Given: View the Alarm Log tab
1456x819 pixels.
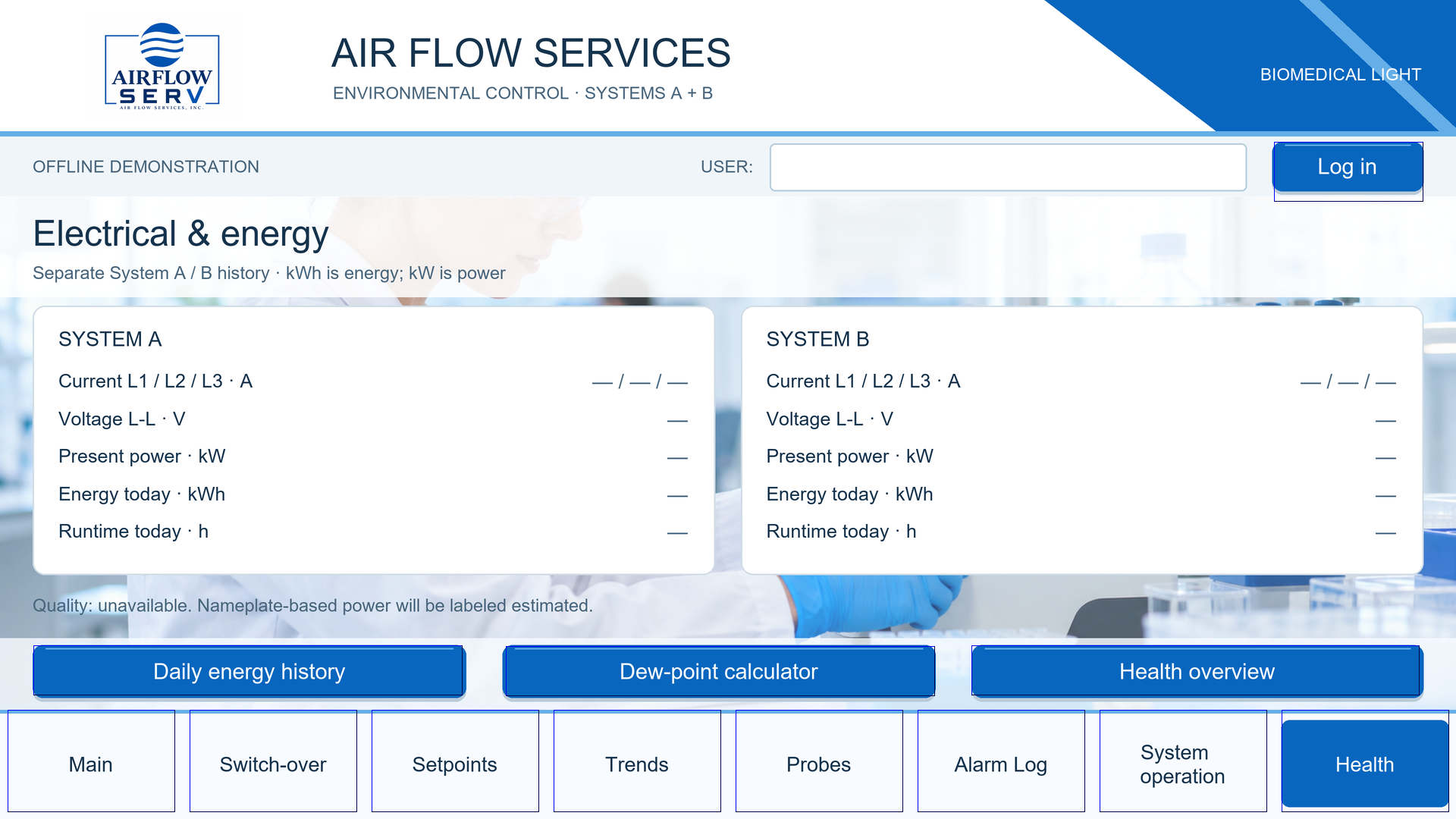Looking at the screenshot, I should tap(1001, 761).
